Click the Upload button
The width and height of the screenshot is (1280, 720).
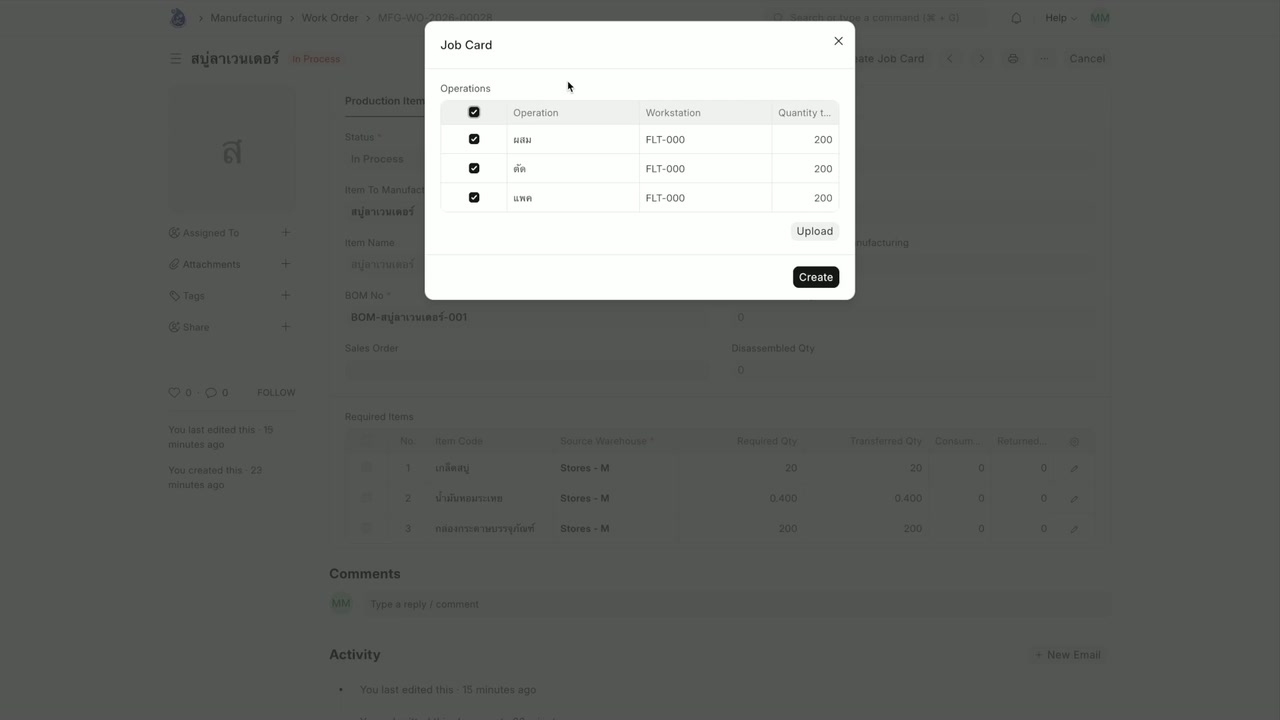coord(814,231)
